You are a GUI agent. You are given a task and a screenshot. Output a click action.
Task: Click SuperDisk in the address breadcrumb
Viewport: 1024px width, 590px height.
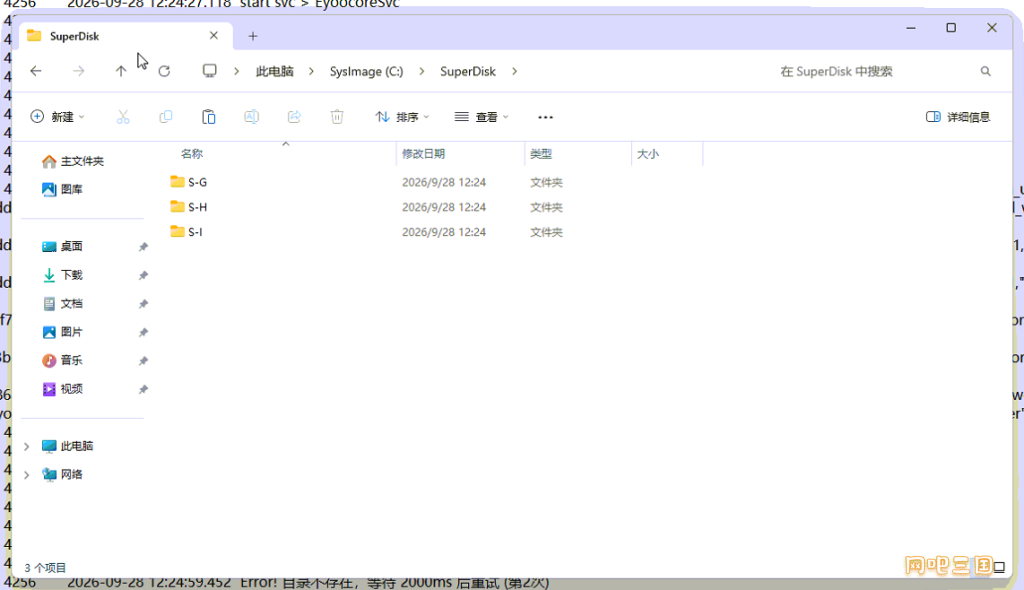(468, 71)
